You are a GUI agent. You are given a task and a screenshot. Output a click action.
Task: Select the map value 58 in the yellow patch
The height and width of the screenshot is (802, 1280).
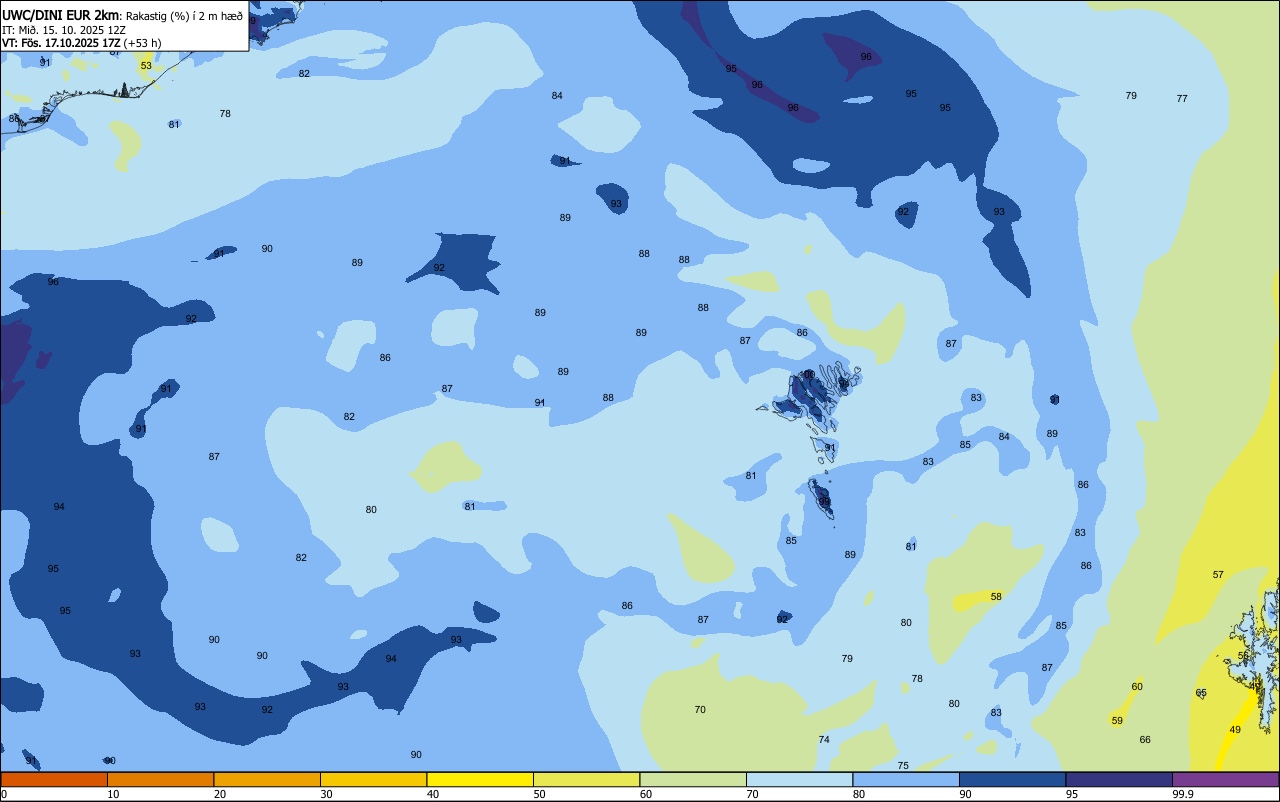[x=996, y=597]
